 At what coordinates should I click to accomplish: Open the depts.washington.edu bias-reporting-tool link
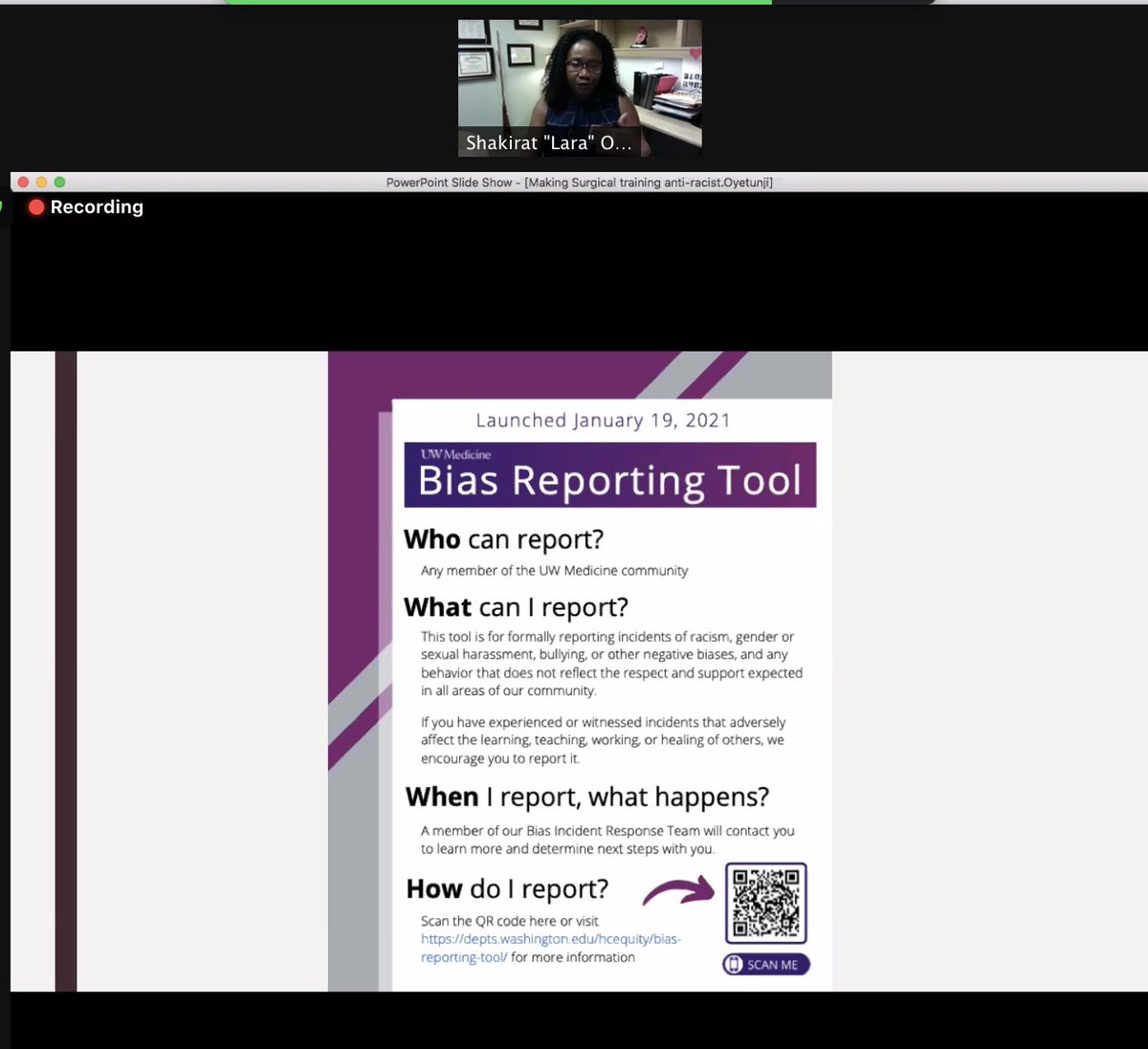pyautogui.click(x=551, y=948)
